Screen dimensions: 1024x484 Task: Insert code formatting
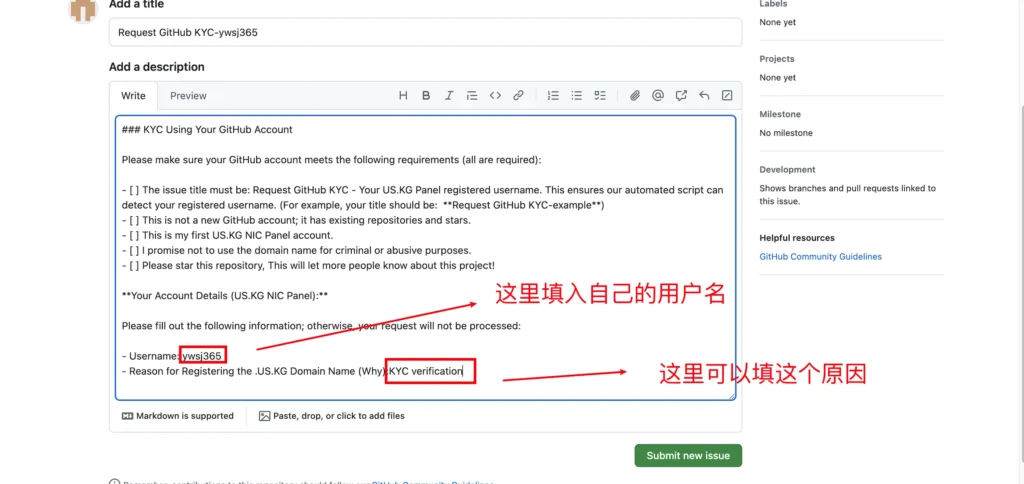click(x=495, y=96)
